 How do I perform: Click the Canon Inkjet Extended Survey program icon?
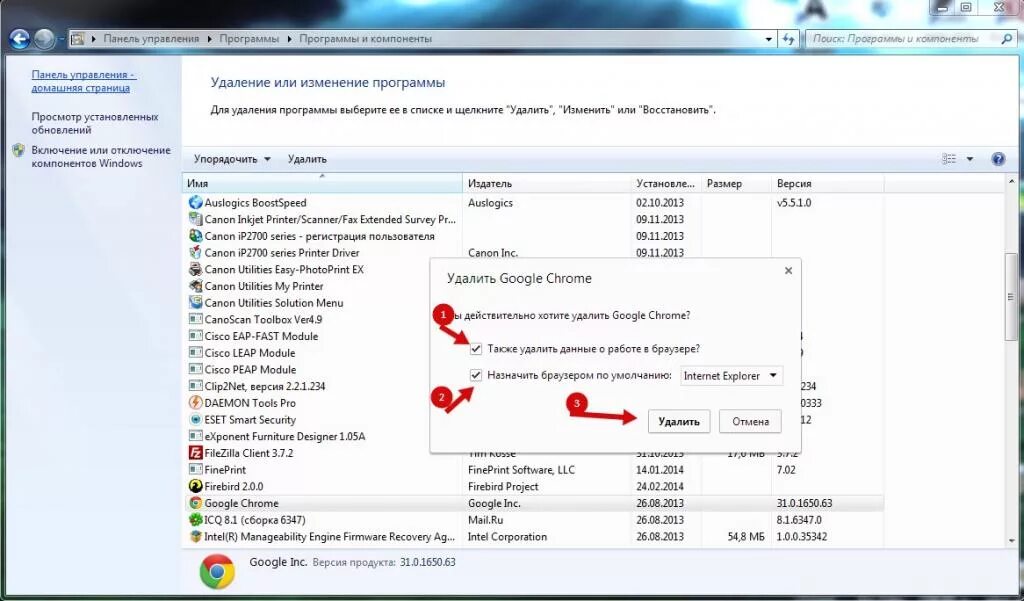coord(195,219)
